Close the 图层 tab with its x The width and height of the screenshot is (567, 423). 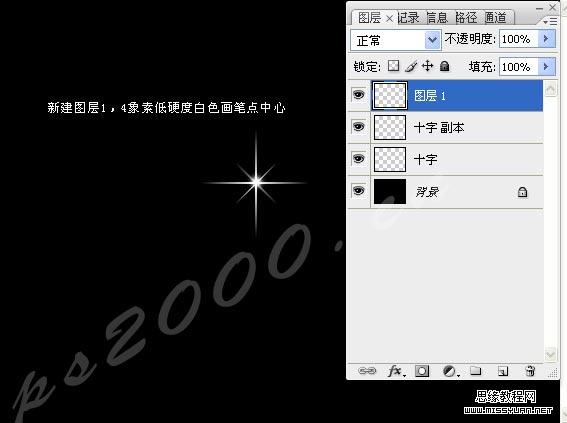coord(389,18)
